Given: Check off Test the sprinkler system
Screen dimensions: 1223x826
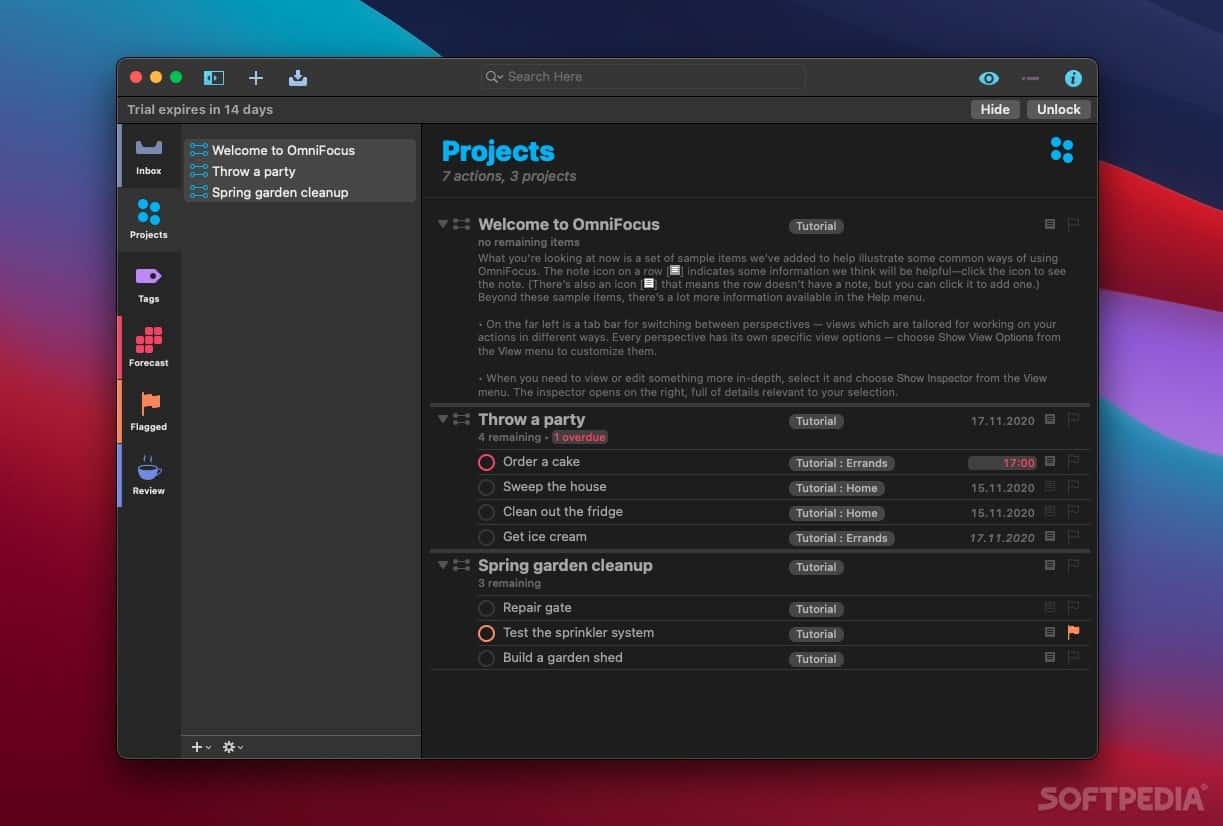Looking at the screenshot, I should click(486, 633).
